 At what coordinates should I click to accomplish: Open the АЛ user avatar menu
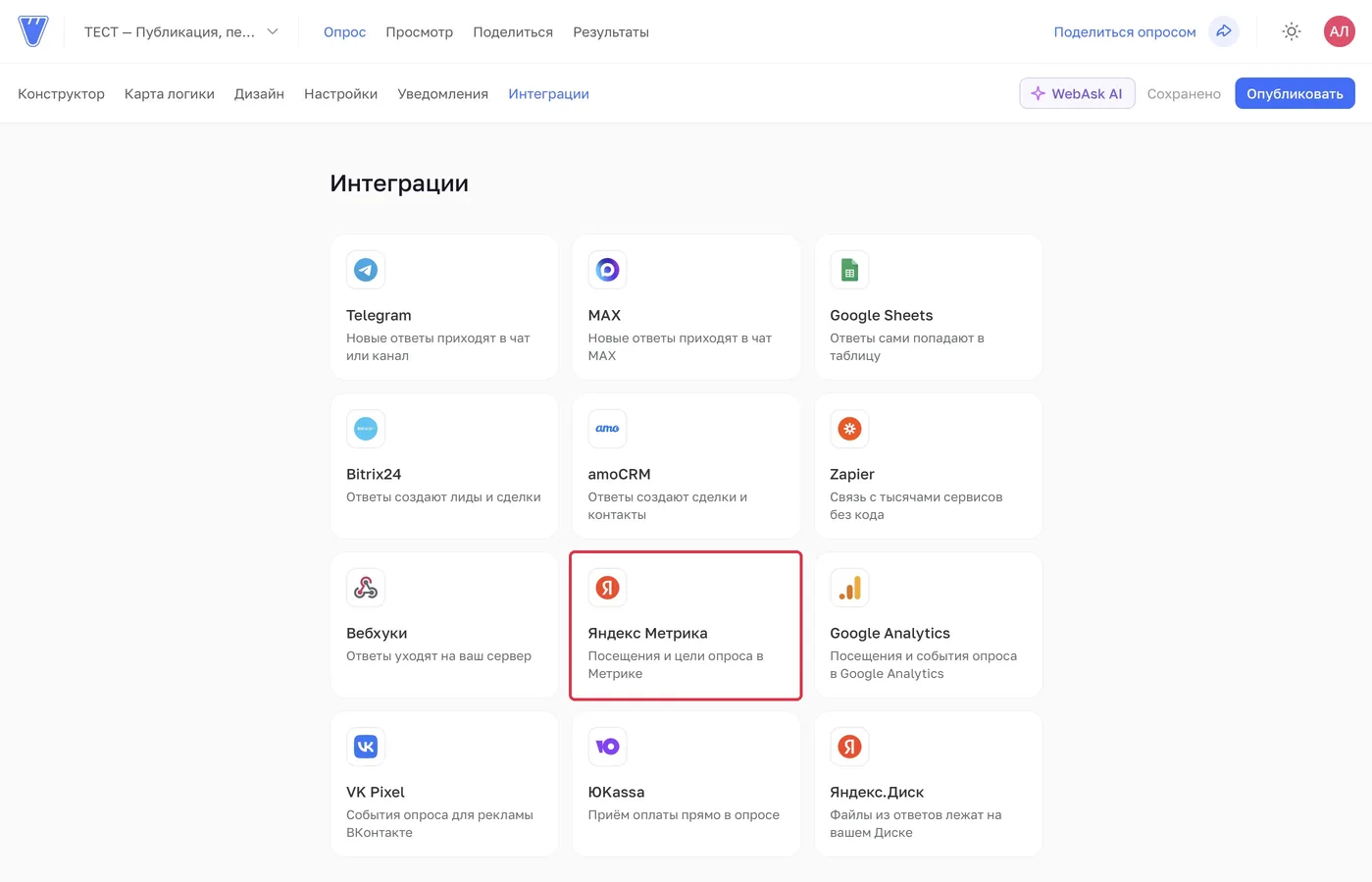click(1339, 31)
